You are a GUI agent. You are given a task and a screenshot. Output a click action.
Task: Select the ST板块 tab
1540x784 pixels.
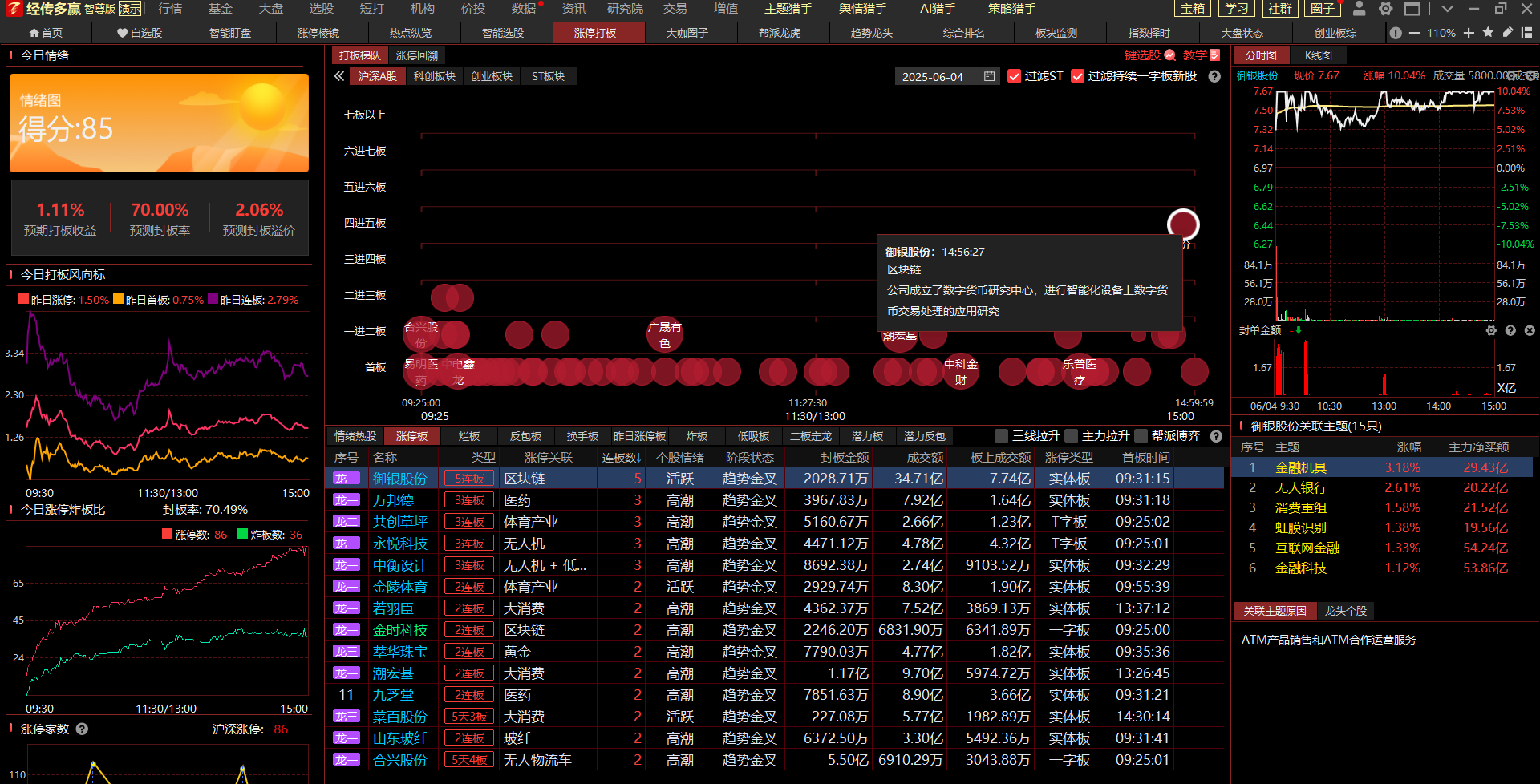pos(548,76)
